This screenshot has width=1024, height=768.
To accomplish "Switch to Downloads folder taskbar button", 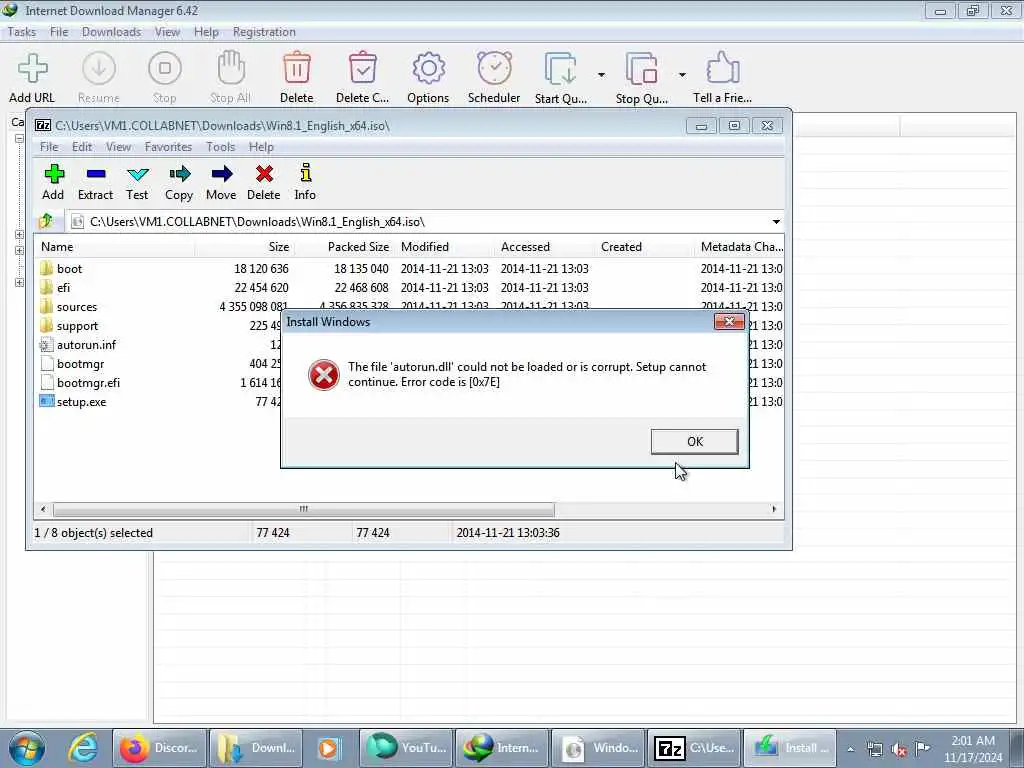I will click(x=256, y=748).
